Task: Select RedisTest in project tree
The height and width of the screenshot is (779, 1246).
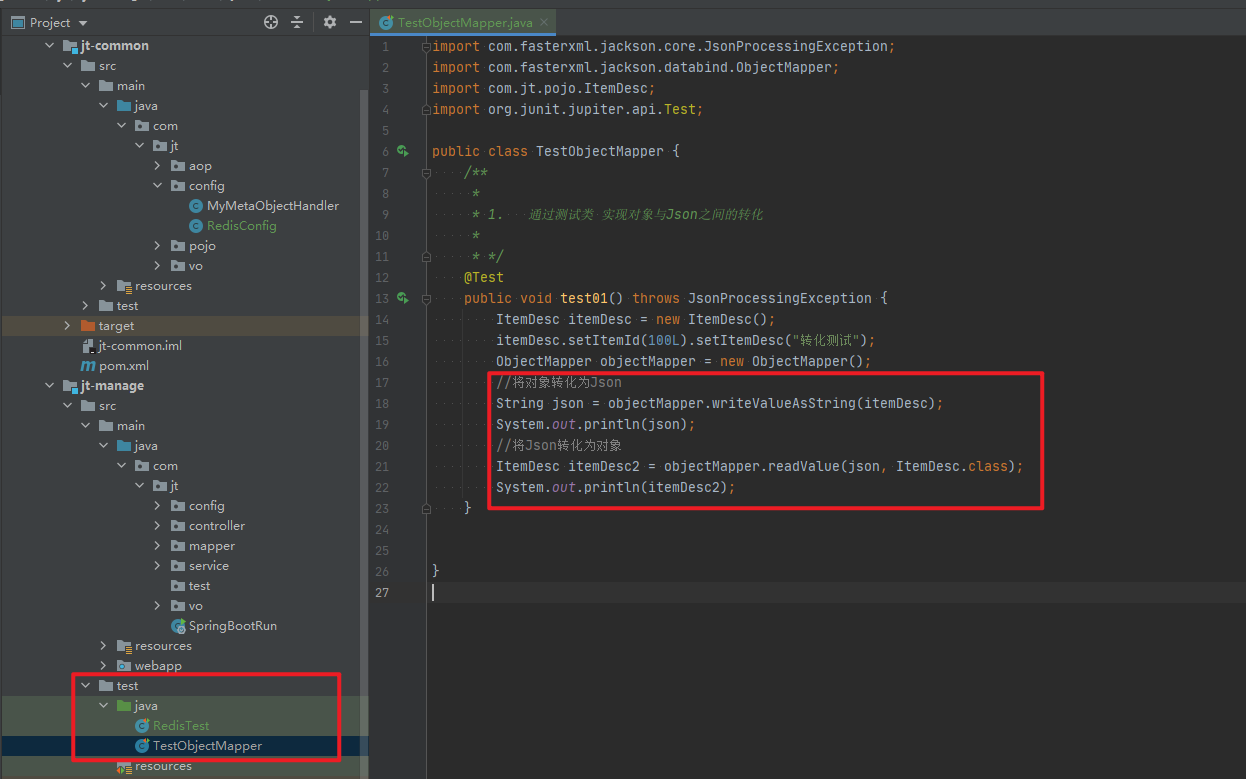Action: coord(181,726)
